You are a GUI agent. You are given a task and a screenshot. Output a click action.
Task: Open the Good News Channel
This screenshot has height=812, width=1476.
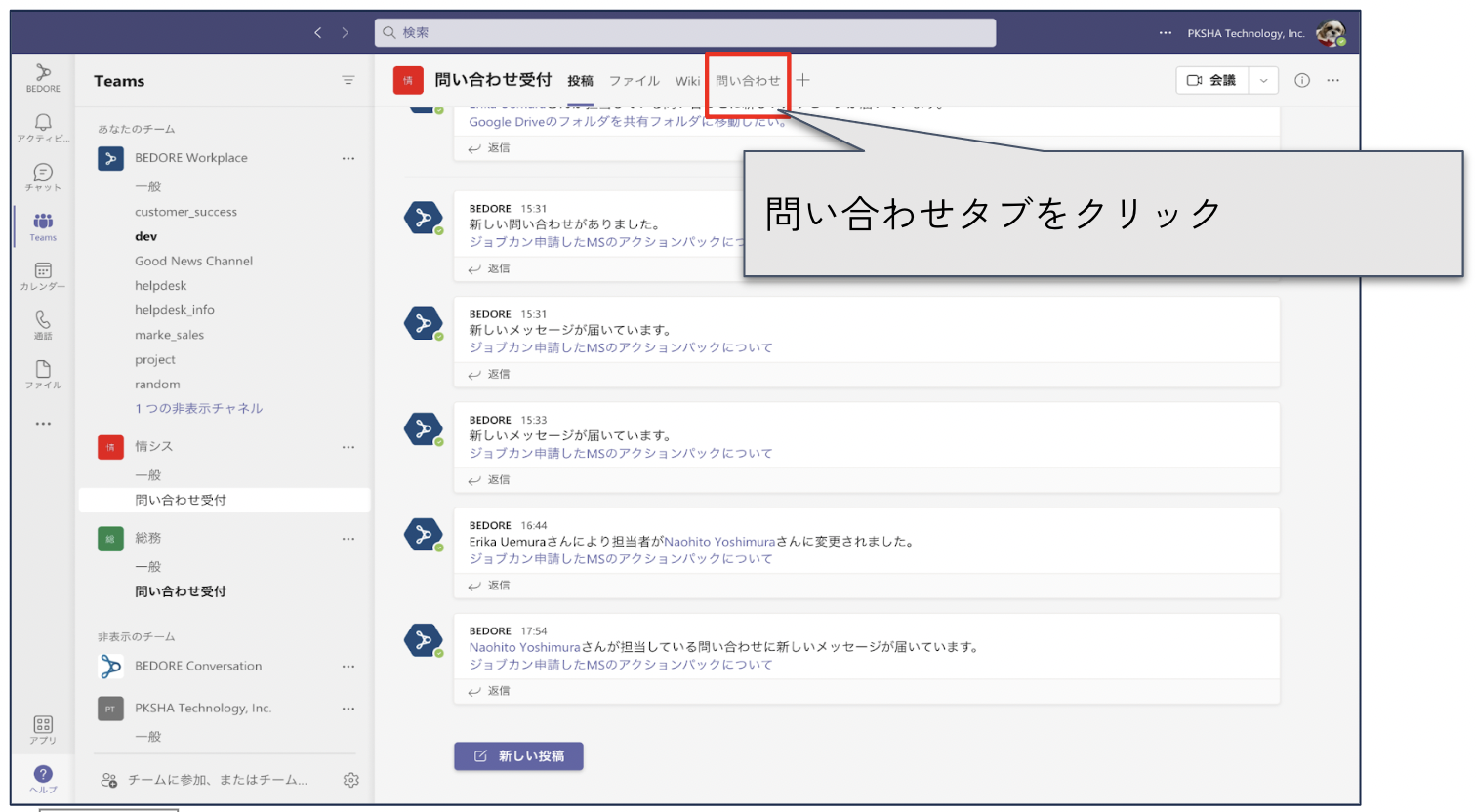[193, 261]
